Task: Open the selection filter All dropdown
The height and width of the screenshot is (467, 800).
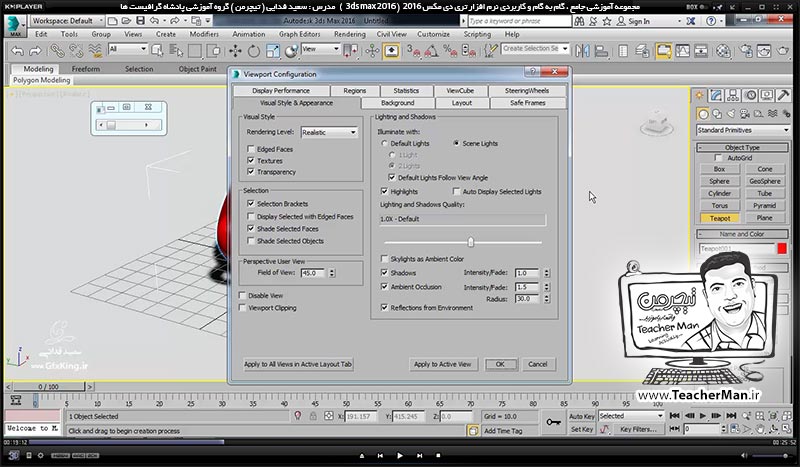Action: click(x=128, y=49)
